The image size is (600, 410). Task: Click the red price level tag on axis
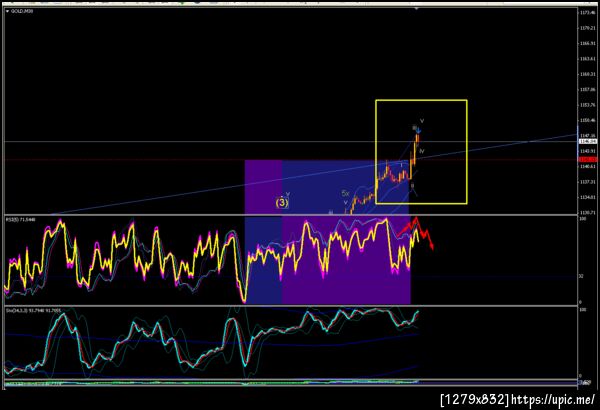[x=588, y=159]
